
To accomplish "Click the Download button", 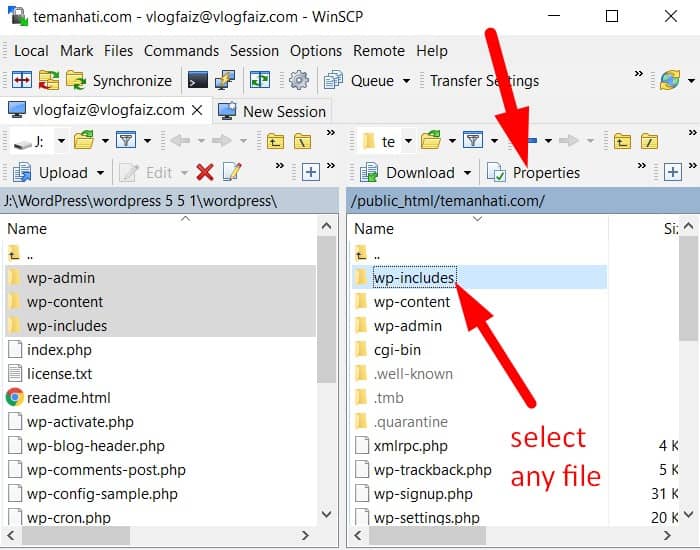I will (x=407, y=173).
